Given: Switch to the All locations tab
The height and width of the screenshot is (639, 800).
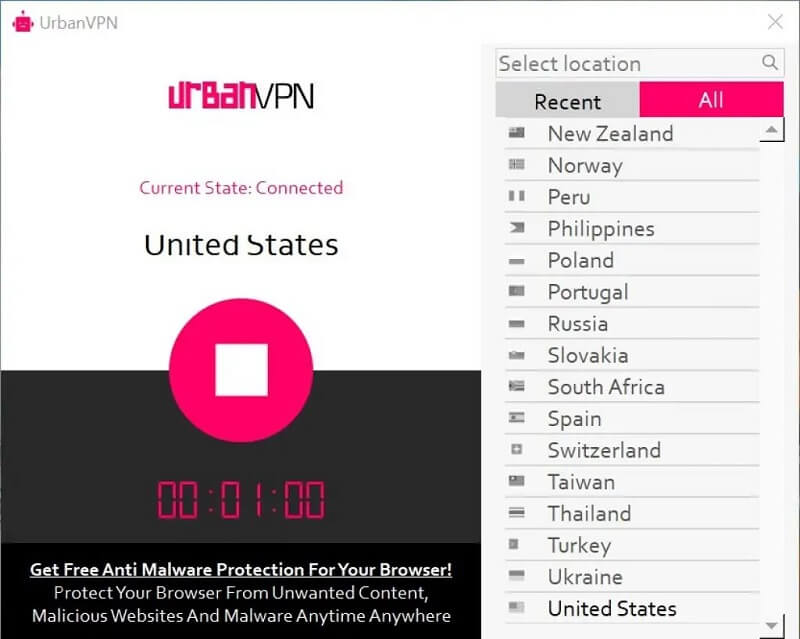Looking at the screenshot, I should pyautogui.click(x=711, y=101).
